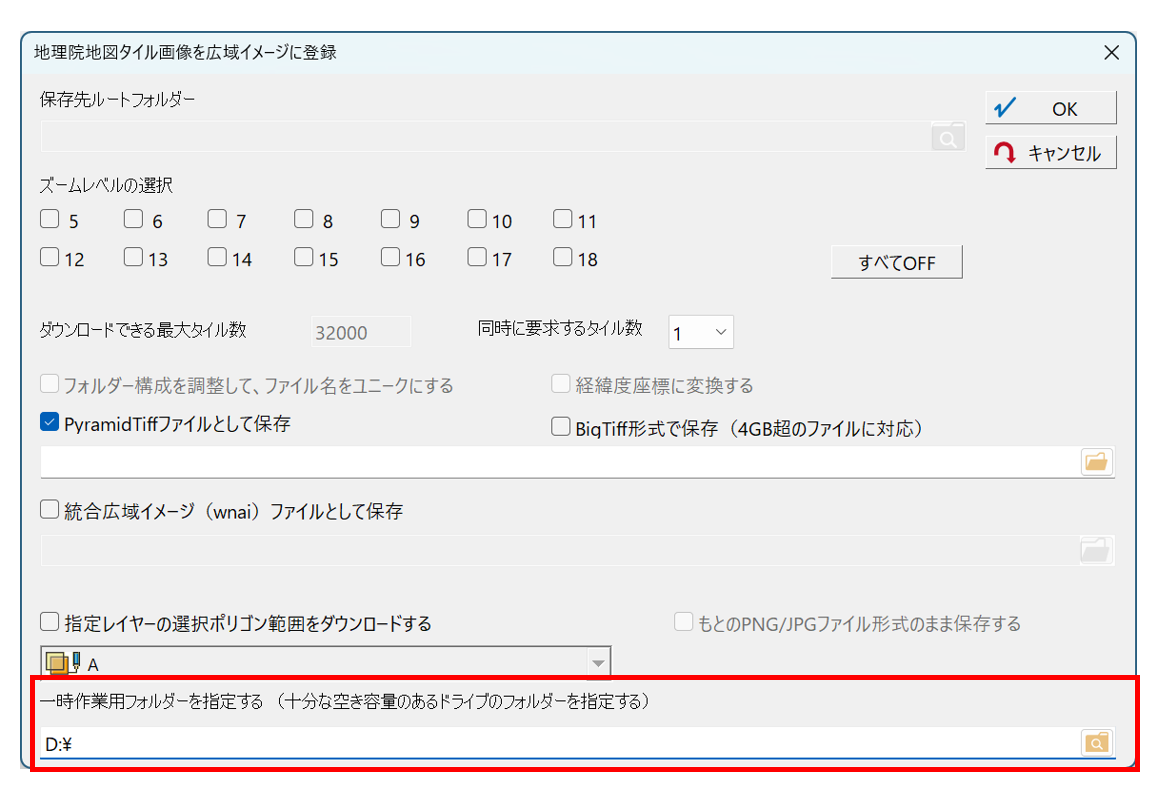Uncheck PyramidTiffファイルとして保存

pos(50,423)
